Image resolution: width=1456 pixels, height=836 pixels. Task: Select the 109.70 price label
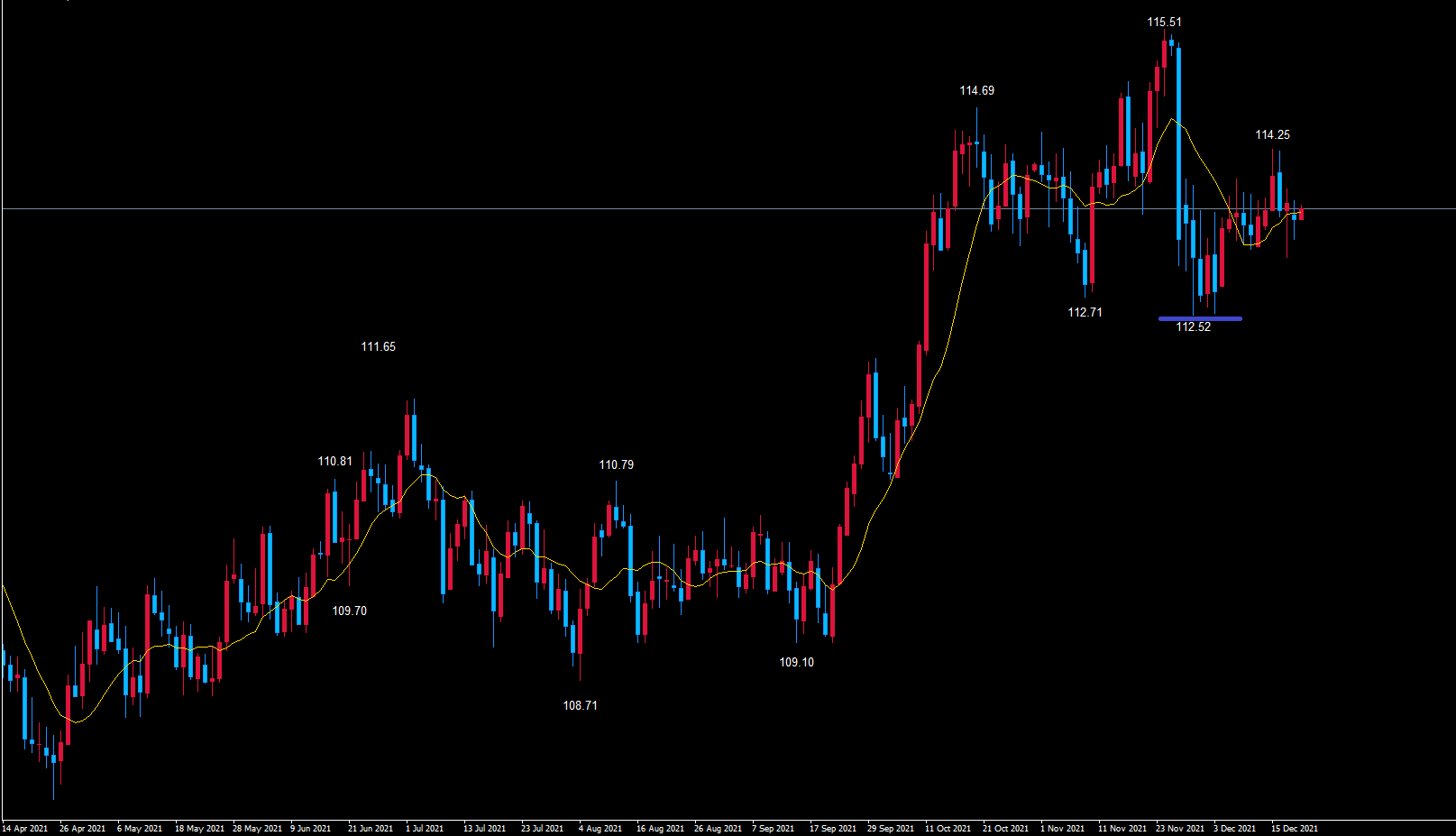click(349, 611)
